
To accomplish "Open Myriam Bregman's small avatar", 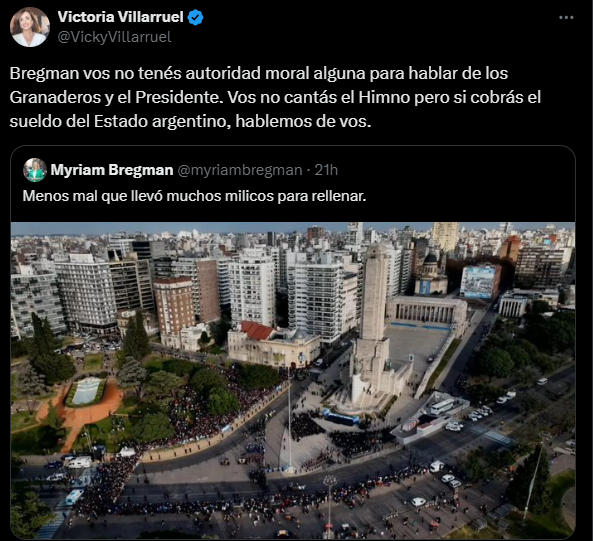I will [x=35, y=170].
